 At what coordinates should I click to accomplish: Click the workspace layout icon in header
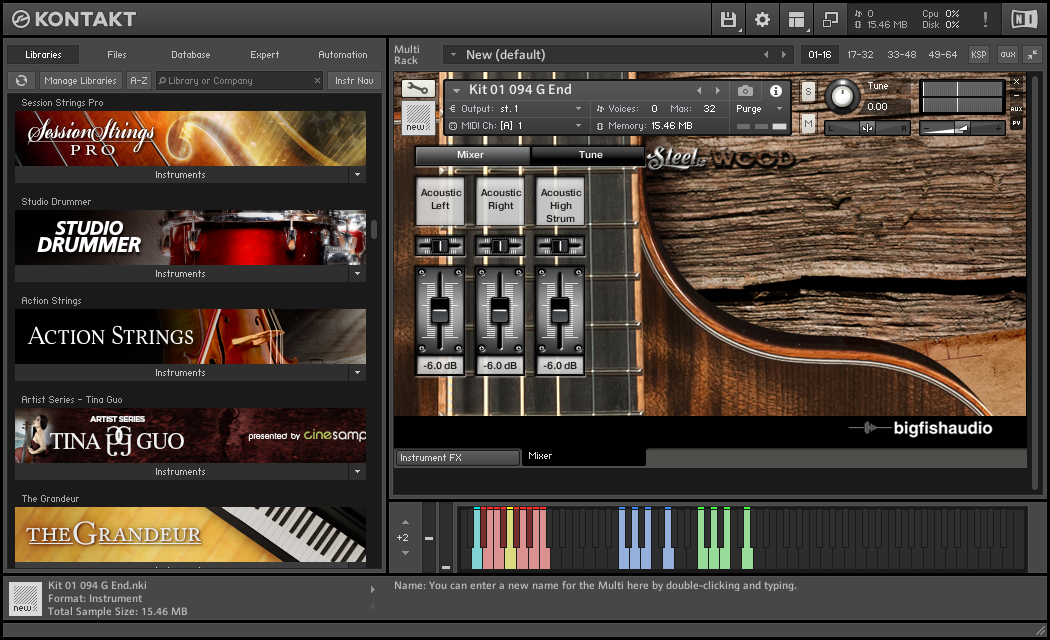[796, 19]
